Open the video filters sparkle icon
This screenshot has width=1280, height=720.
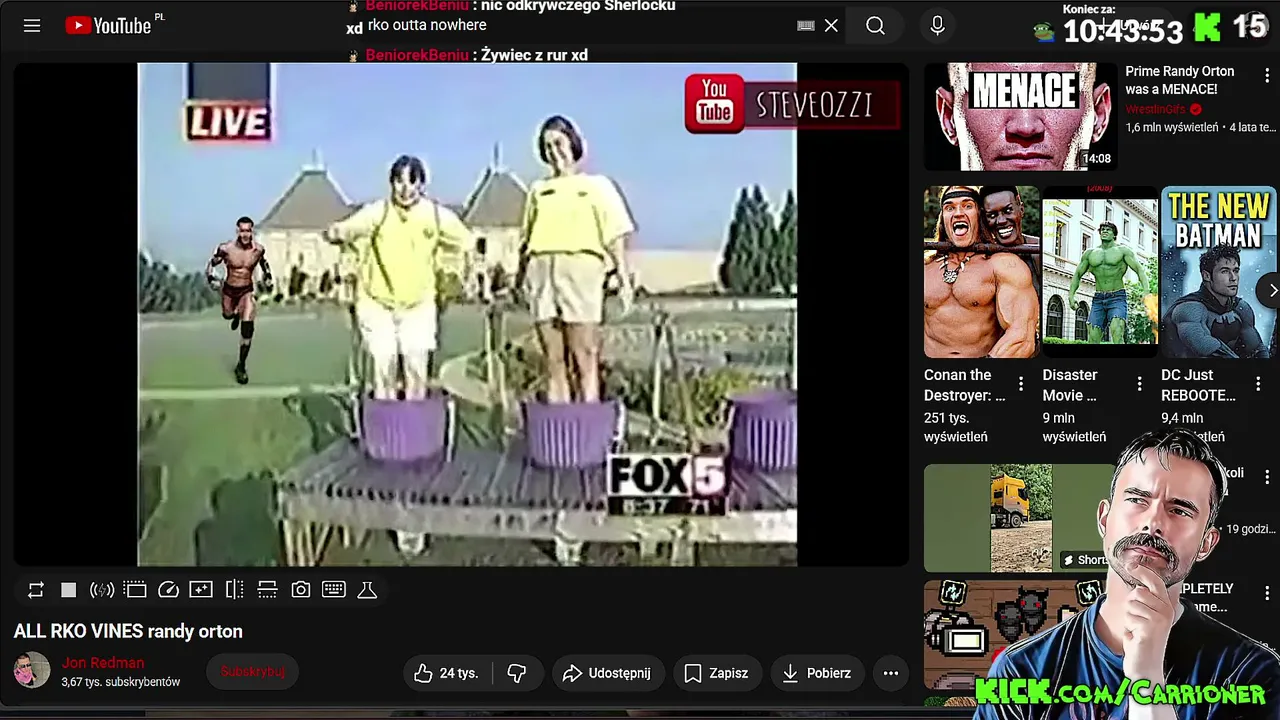coord(201,590)
